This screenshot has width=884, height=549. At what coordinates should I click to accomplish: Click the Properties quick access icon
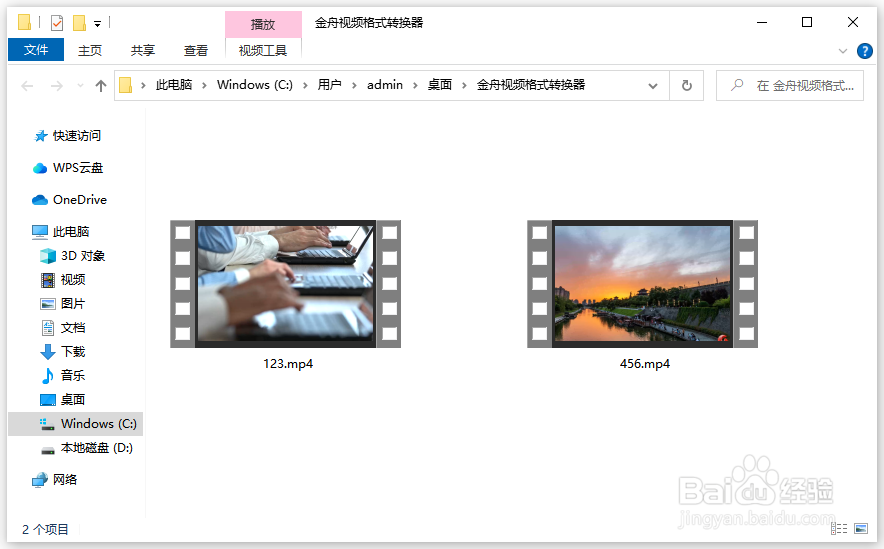tap(57, 23)
